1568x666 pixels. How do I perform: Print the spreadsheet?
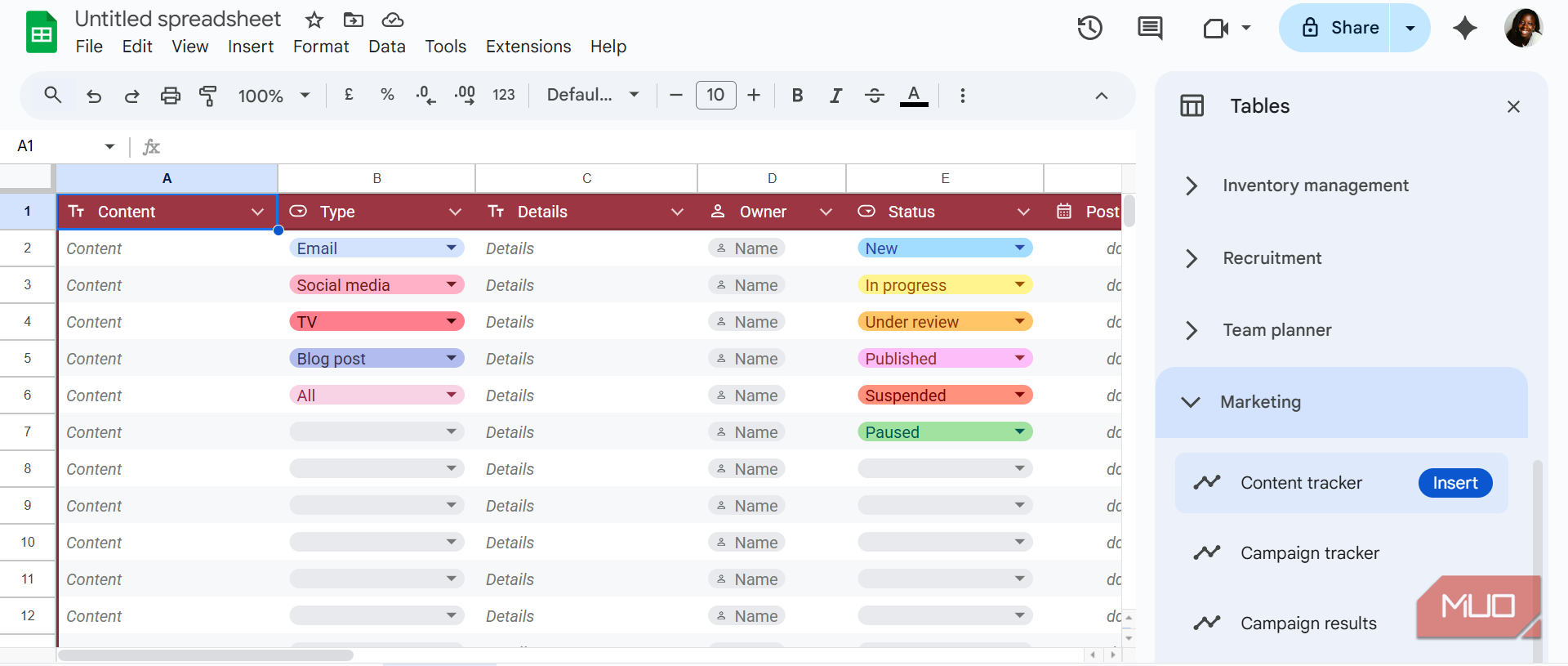[170, 96]
